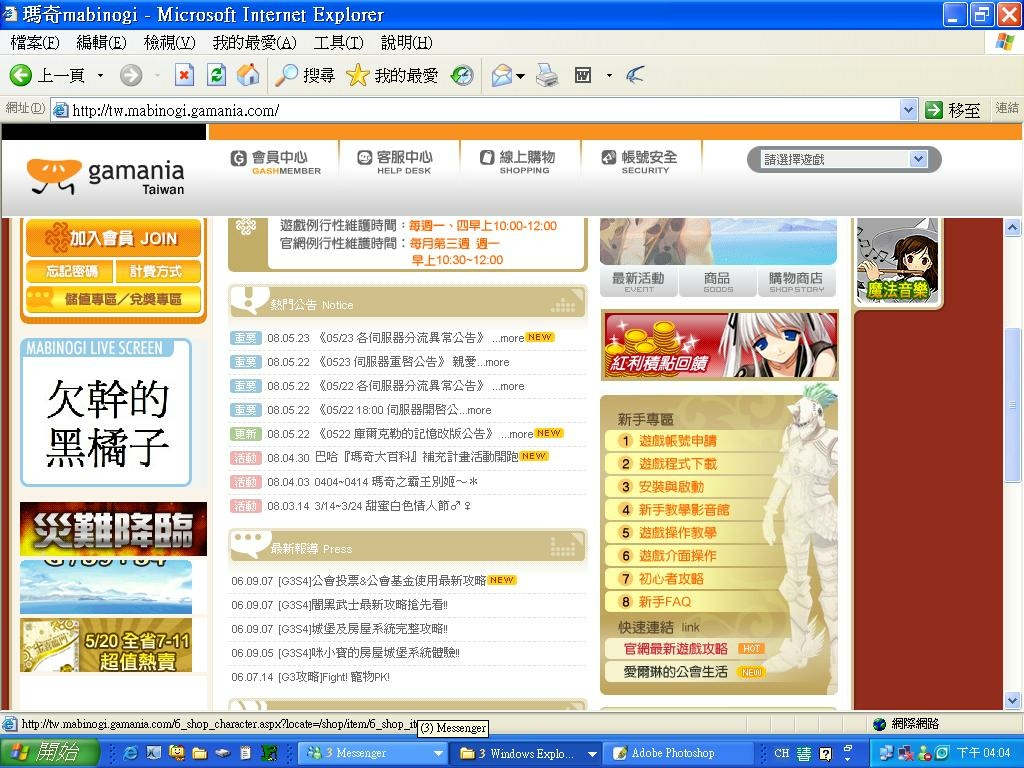Viewport: 1024px width, 768px height.
Task: Click the scrollbar down arrow
Action: coord(1012,701)
